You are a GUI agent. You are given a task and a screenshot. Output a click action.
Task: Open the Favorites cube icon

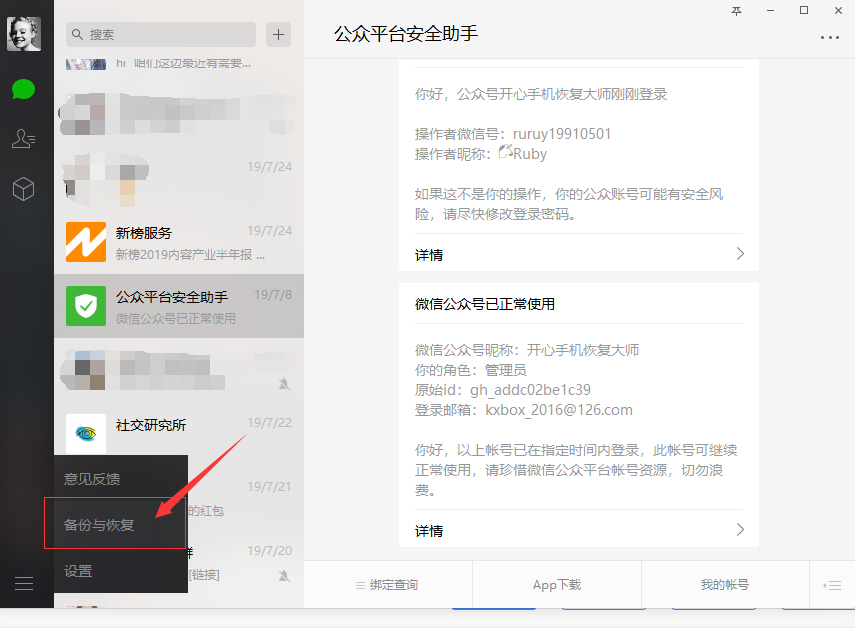tap(23, 189)
